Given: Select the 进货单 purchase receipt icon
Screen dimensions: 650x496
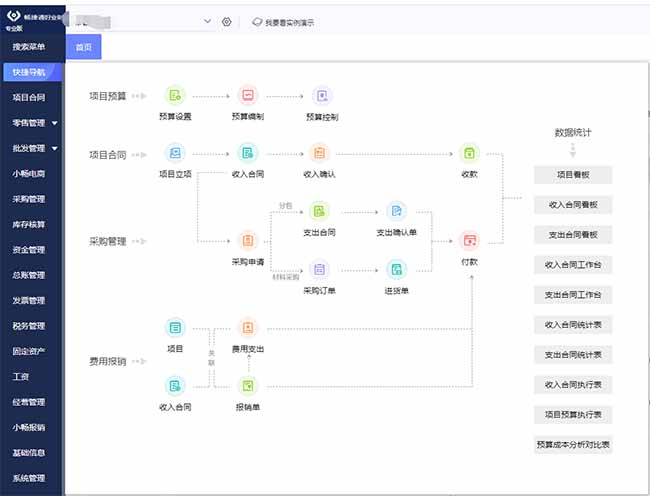Looking at the screenshot, I should pyautogui.click(x=397, y=269).
